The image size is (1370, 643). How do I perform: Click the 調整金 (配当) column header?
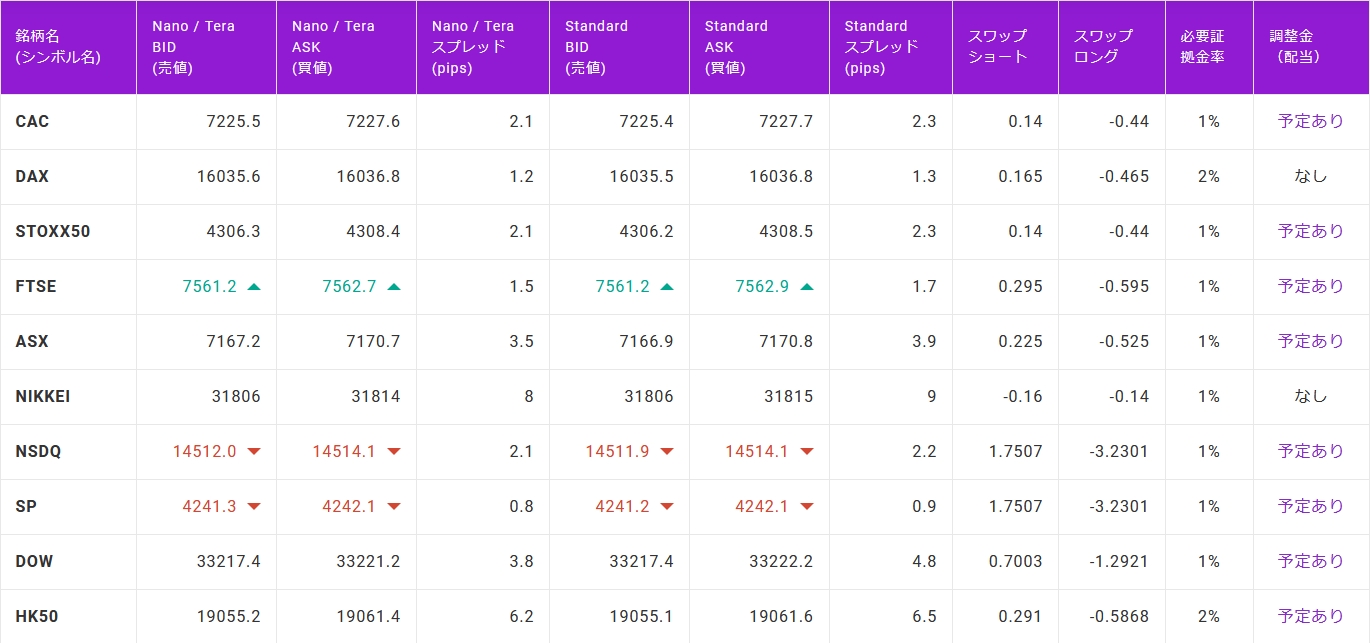coord(1312,47)
